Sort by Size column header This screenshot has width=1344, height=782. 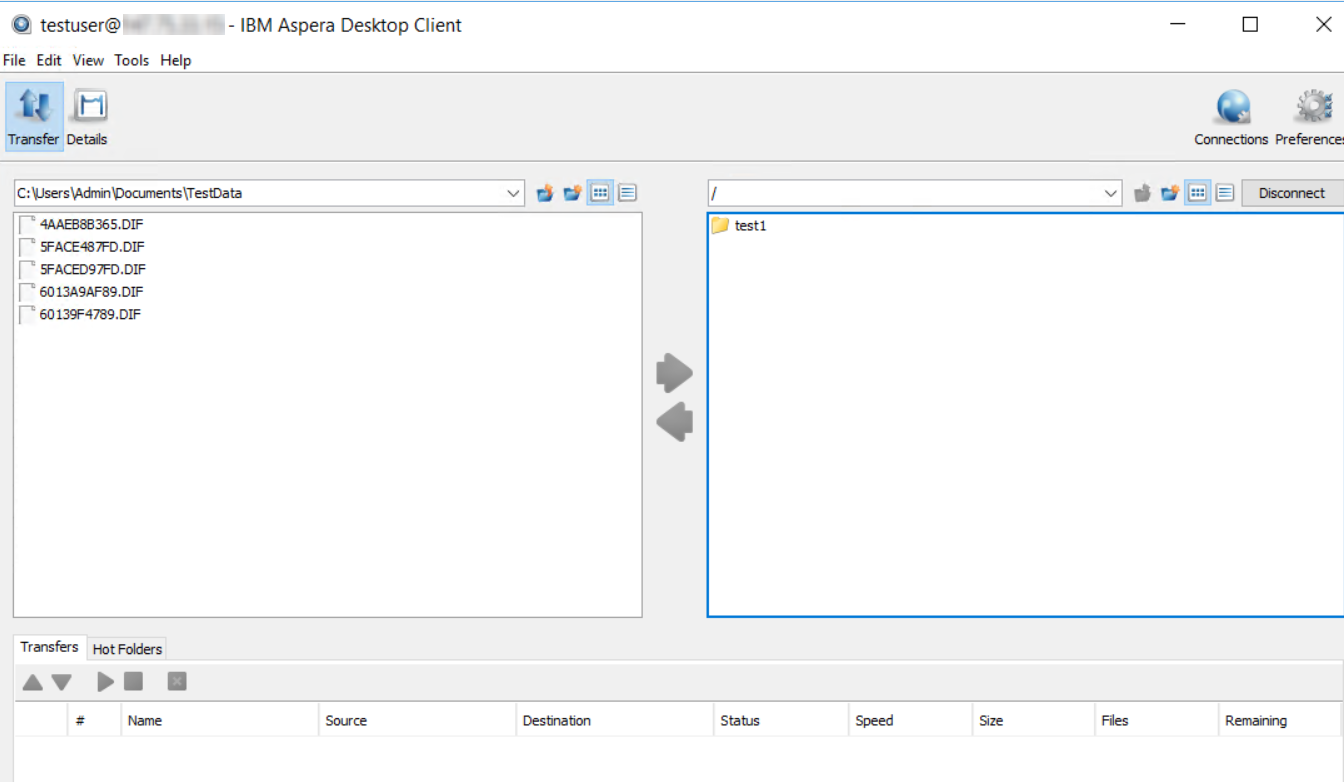pyautogui.click(x=1034, y=720)
